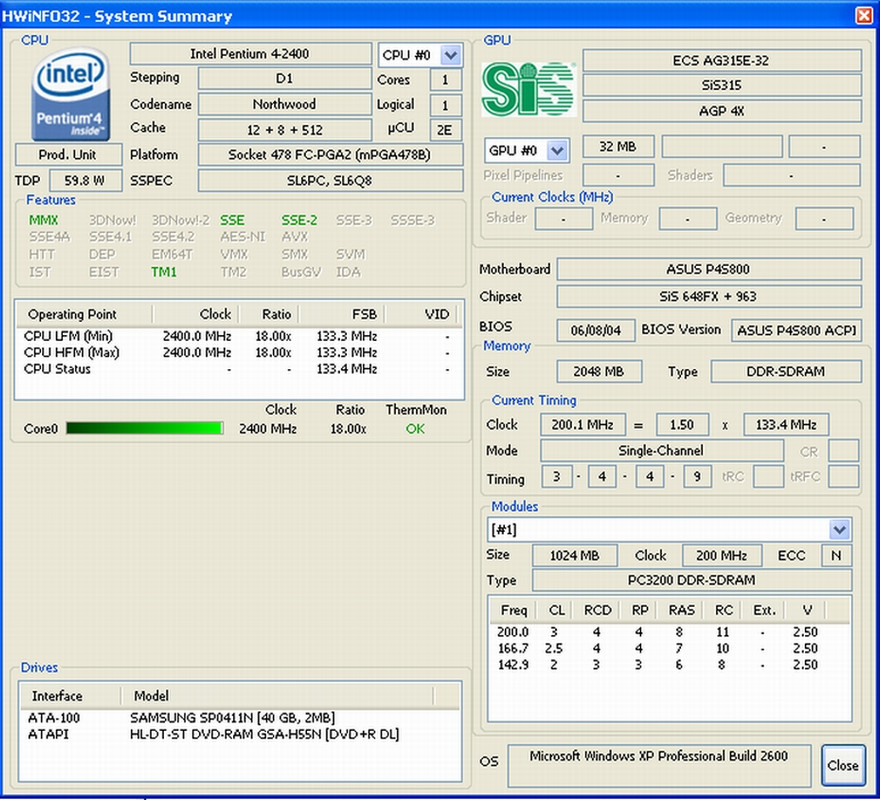Click the Socket 478 platform field
The image size is (880, 800).
point(330,154)
